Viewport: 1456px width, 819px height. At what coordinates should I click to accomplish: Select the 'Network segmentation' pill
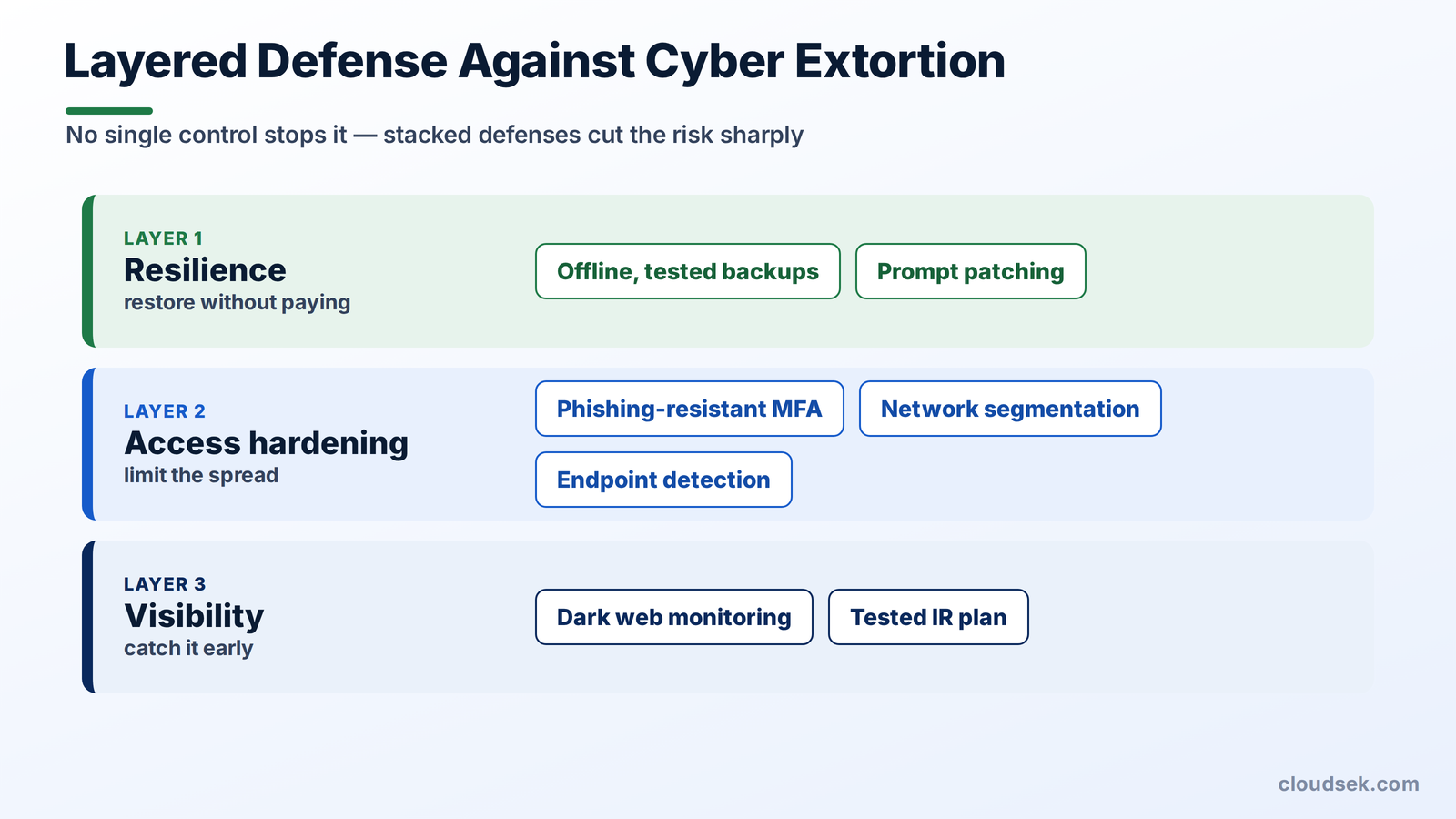pyautogui.click(x=1010, y=409)
